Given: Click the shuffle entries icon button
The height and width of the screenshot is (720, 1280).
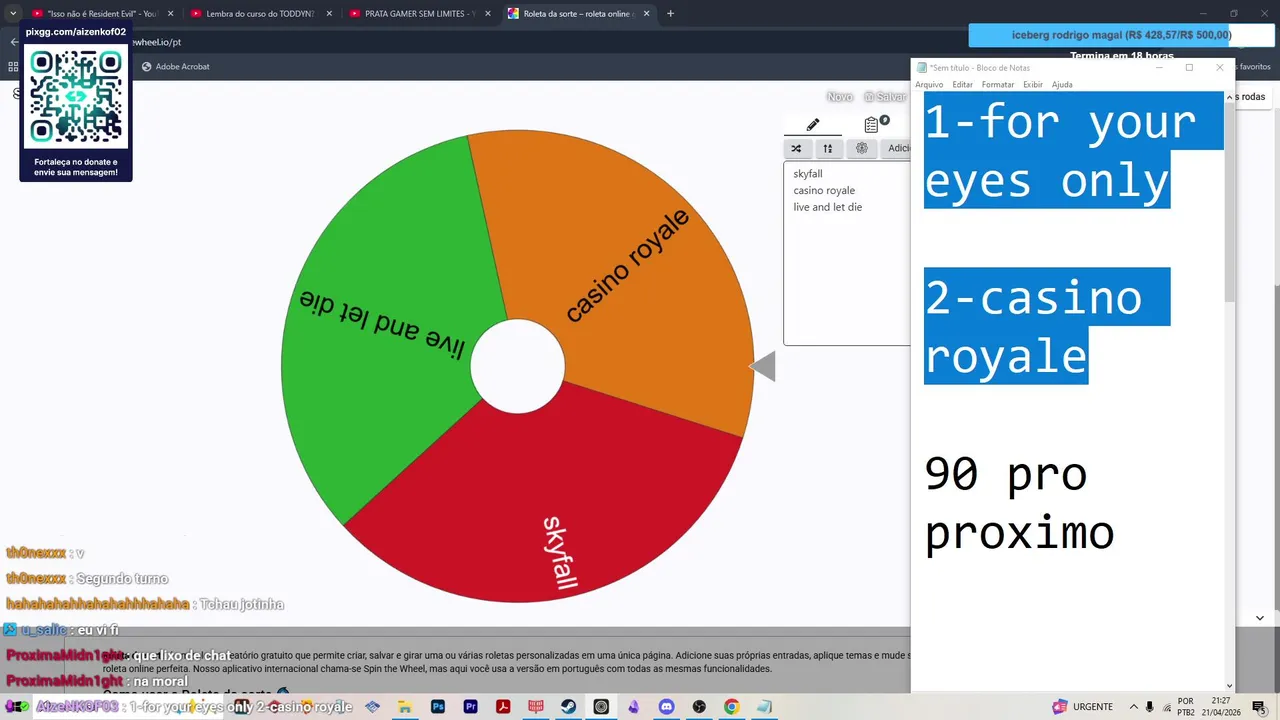Looking at the screenshot, I should [x=796, y=148].
